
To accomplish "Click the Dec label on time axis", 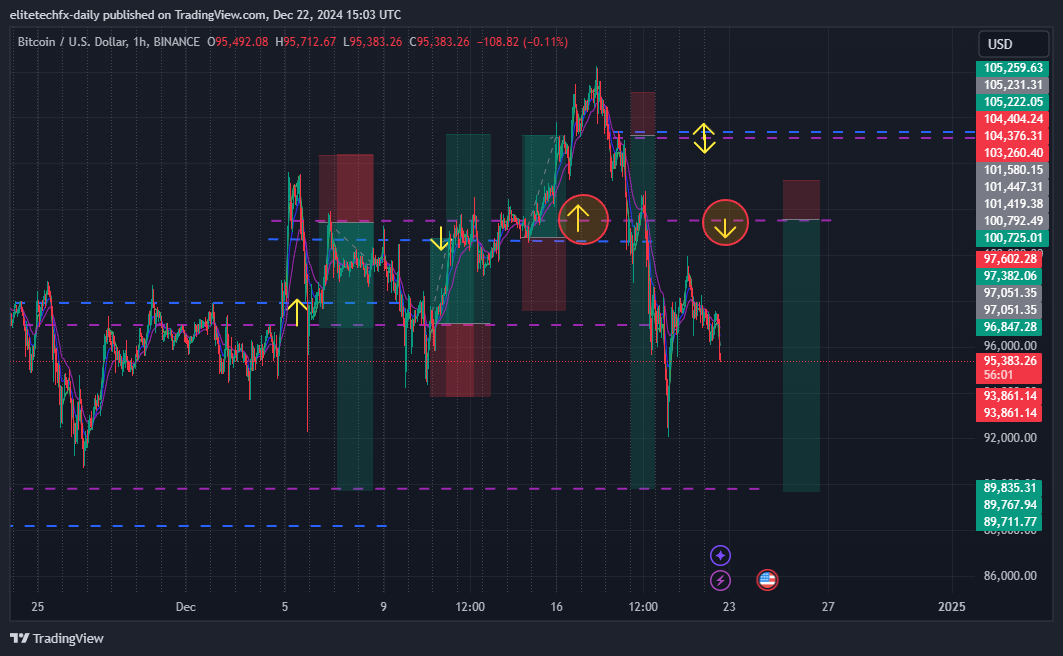I will click(186, 607).
